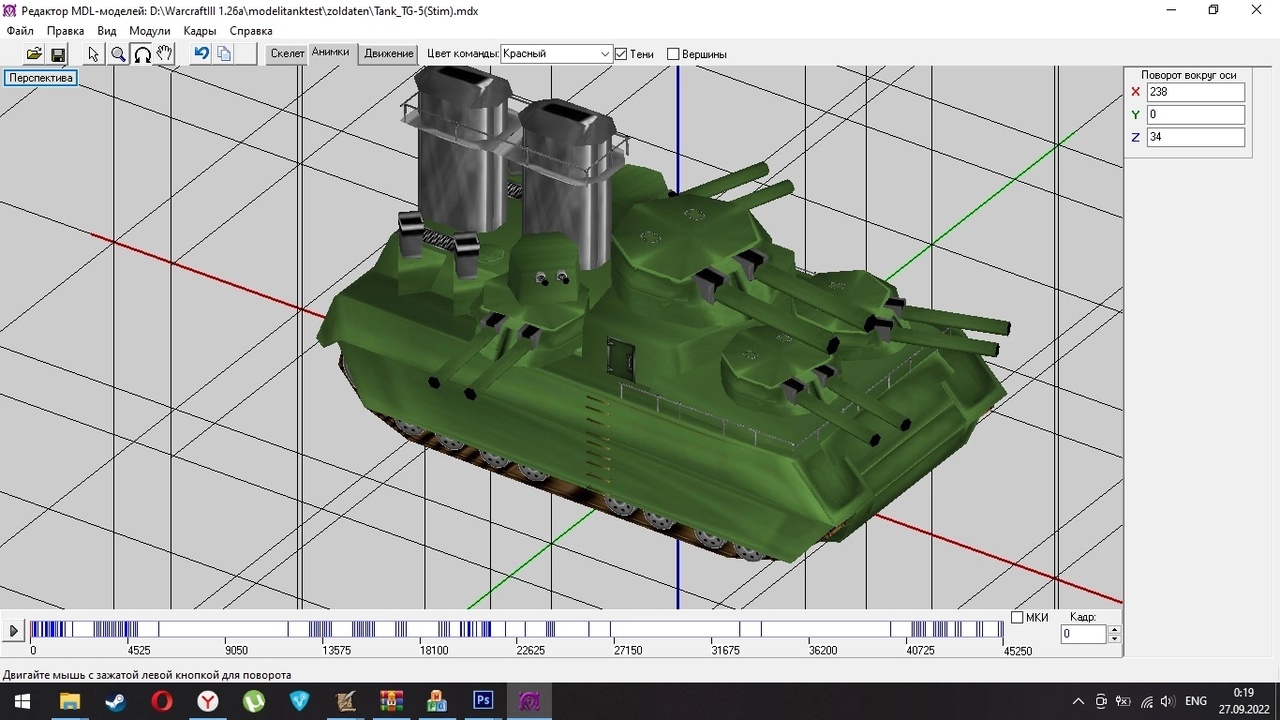Screen dimensions: 1280x720
Task: Click the save floppy disk icon
Action: 58,54
